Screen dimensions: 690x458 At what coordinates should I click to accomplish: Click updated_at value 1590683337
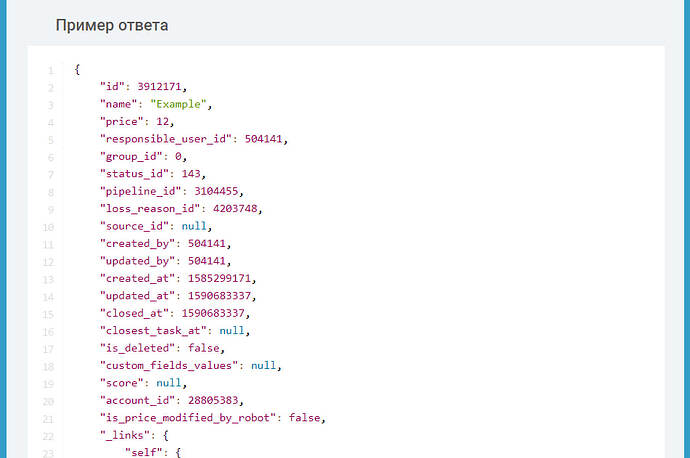pos(219,296)
